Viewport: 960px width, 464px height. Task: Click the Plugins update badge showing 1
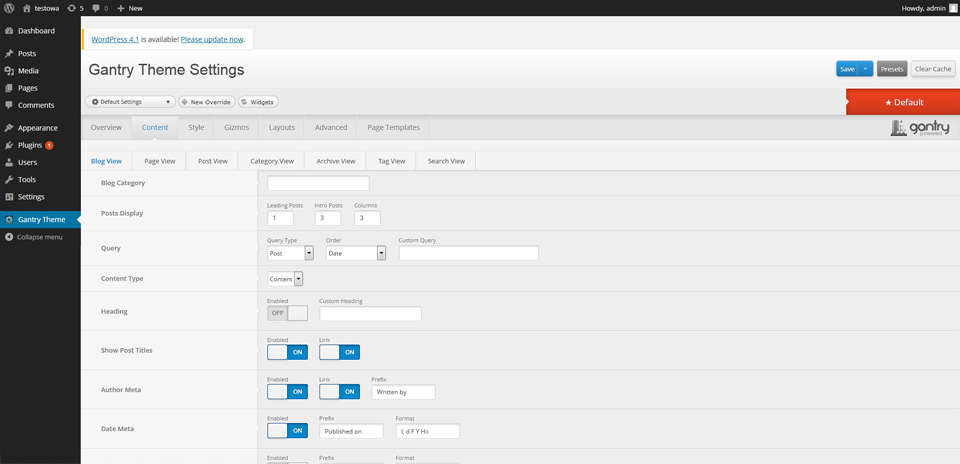point(49,146)
